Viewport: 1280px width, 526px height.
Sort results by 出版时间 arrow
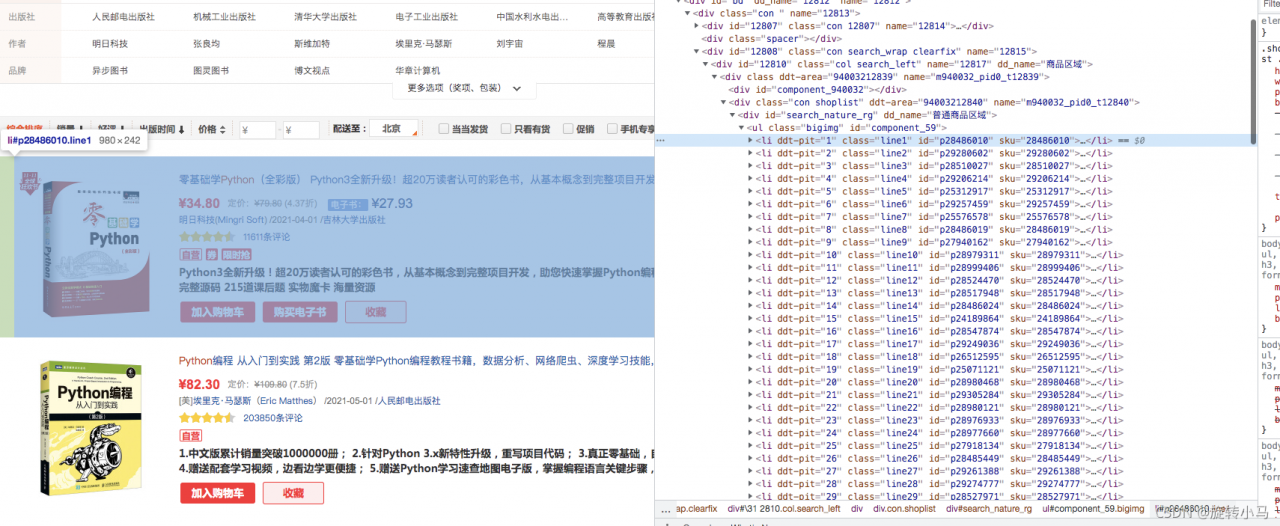pyautogui.click(x=182, y=129)
